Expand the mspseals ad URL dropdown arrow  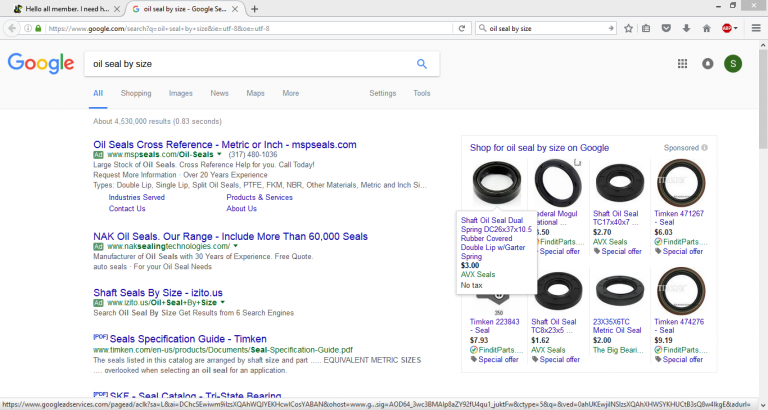219,154
